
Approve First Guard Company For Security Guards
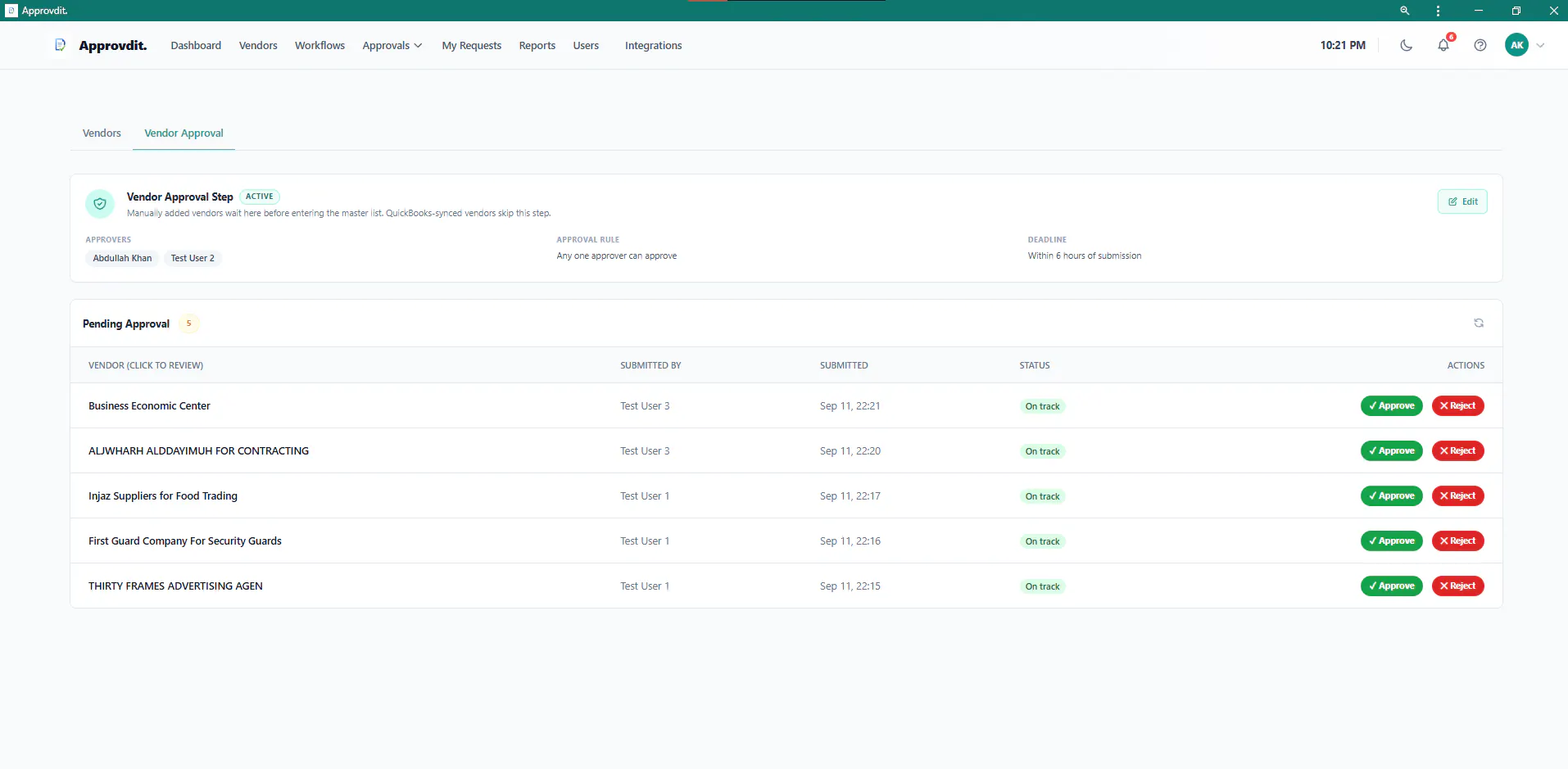(1391, 541)
